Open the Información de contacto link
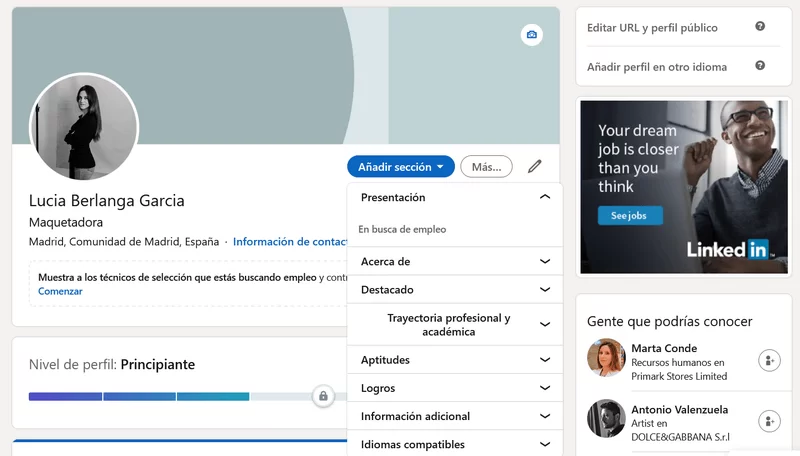Viewport: 800px width, 456px height. coord(290,242)
